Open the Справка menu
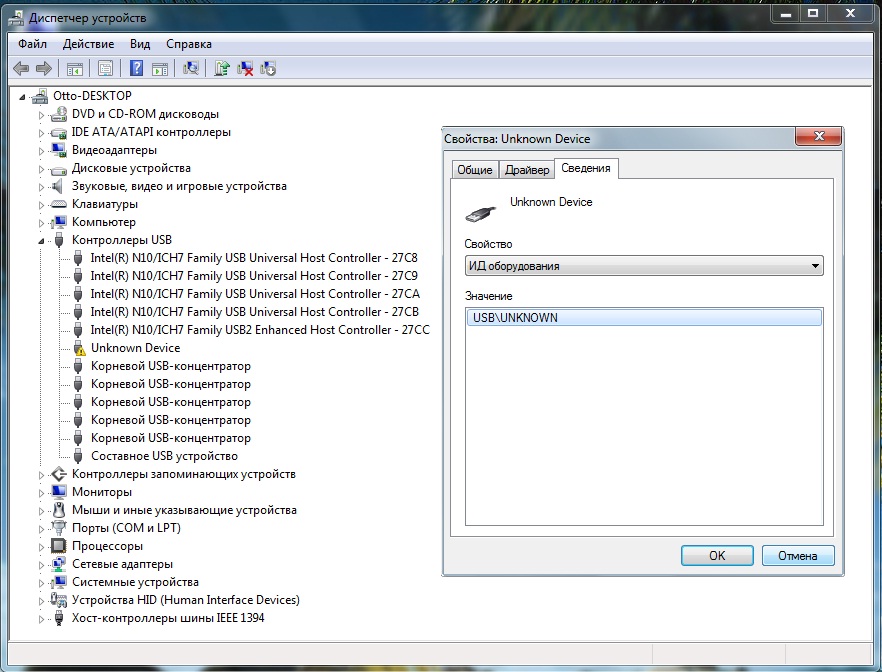Viewport: 882px width, 672px height. tap(189, 44)
